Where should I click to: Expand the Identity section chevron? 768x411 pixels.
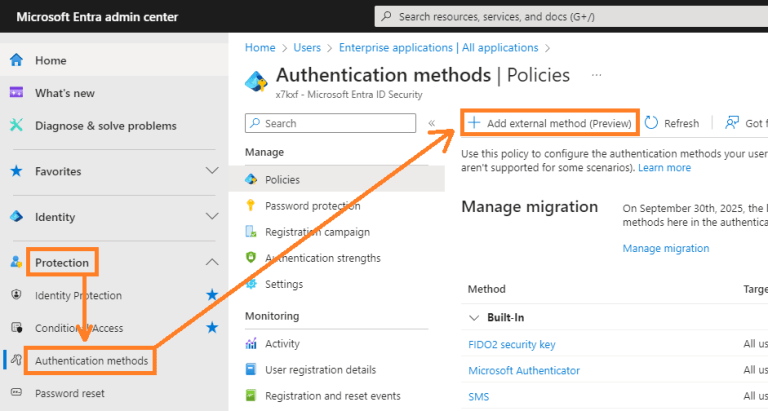[x=212, y=217]
